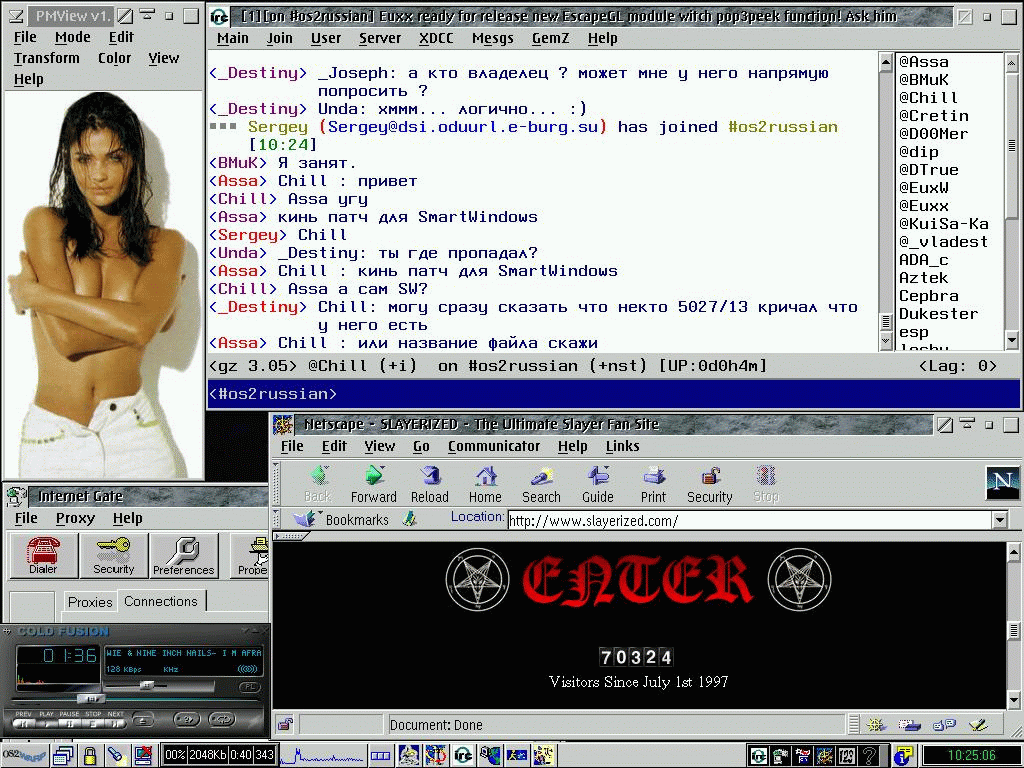Click IRC nick list scrollbar down arrow

pyautogui.click(x=1012, y=340)
